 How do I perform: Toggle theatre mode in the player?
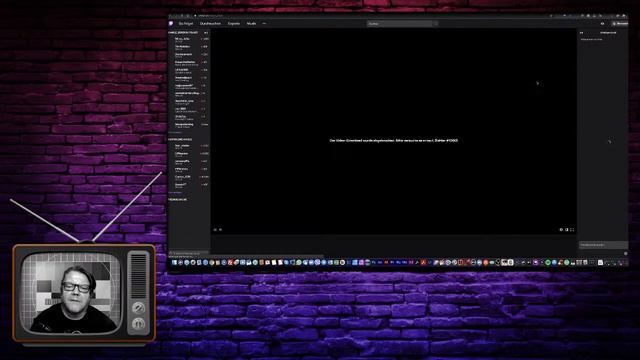click(567, 230)
